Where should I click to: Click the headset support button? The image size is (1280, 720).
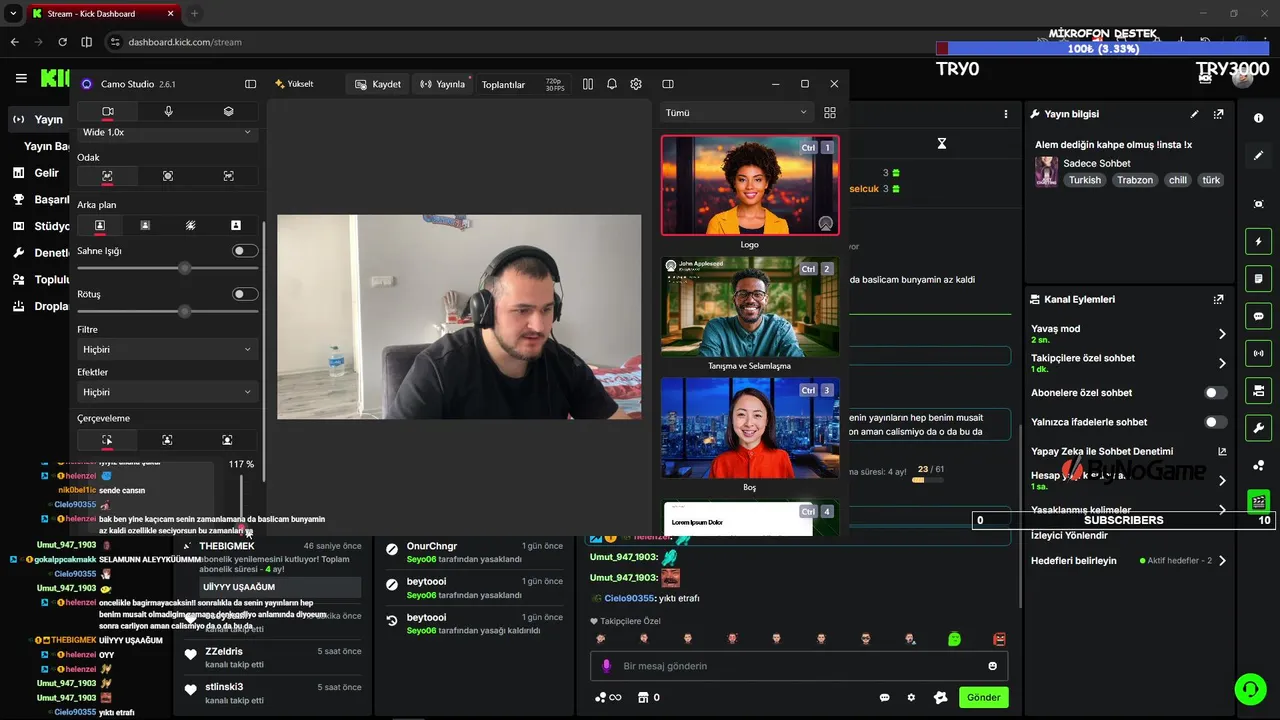point(1250,688)
